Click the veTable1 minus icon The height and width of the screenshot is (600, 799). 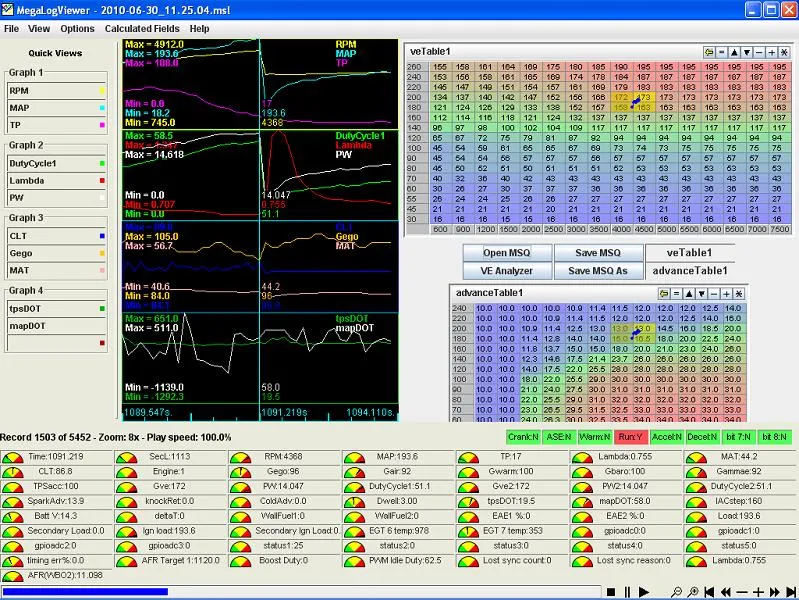759,52
